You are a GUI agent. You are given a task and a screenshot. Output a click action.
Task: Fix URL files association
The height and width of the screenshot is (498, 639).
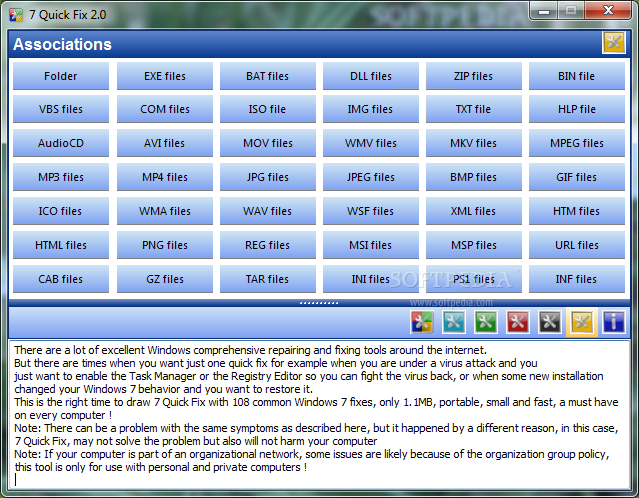click(577, 245)
